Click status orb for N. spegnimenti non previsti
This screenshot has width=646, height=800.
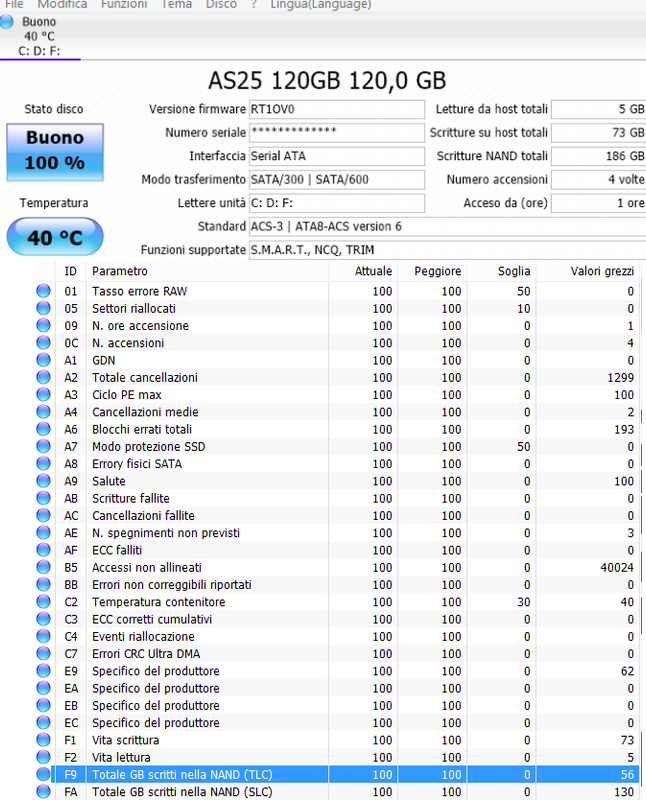click(x=43, y=533)
